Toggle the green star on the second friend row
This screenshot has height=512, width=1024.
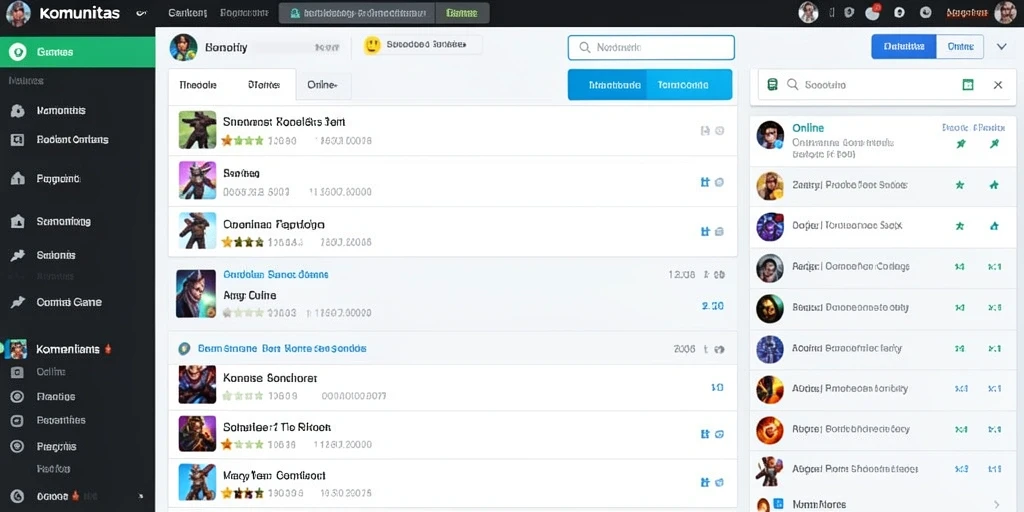[960, 185]
